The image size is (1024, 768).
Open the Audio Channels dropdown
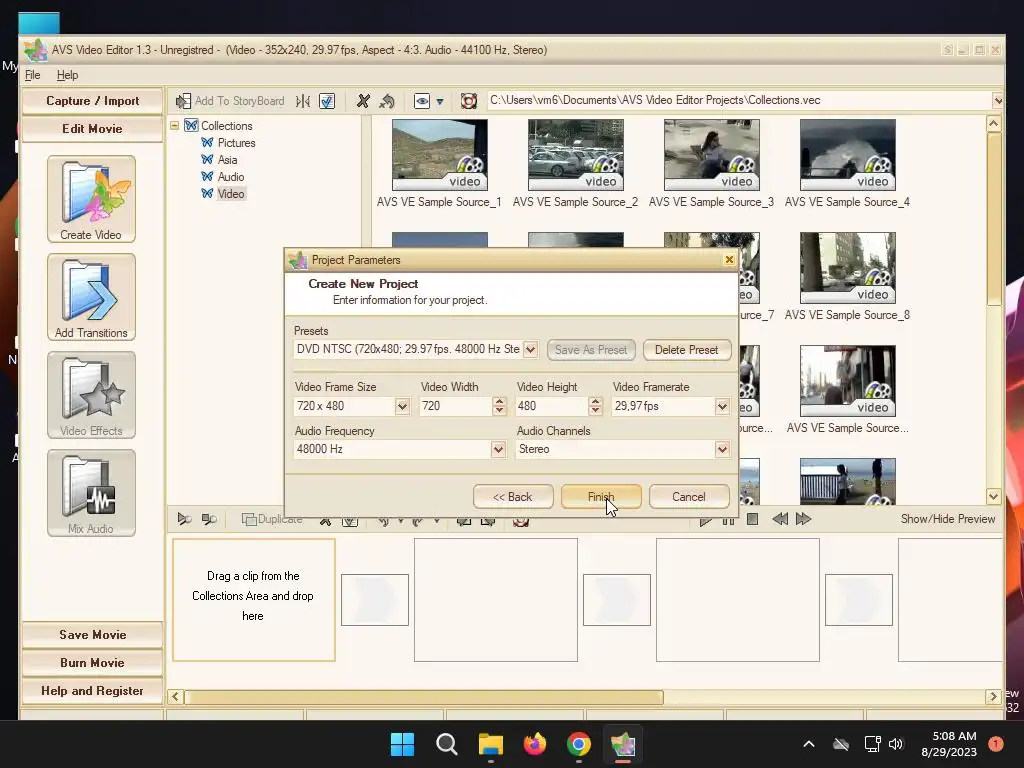(722, 449)
